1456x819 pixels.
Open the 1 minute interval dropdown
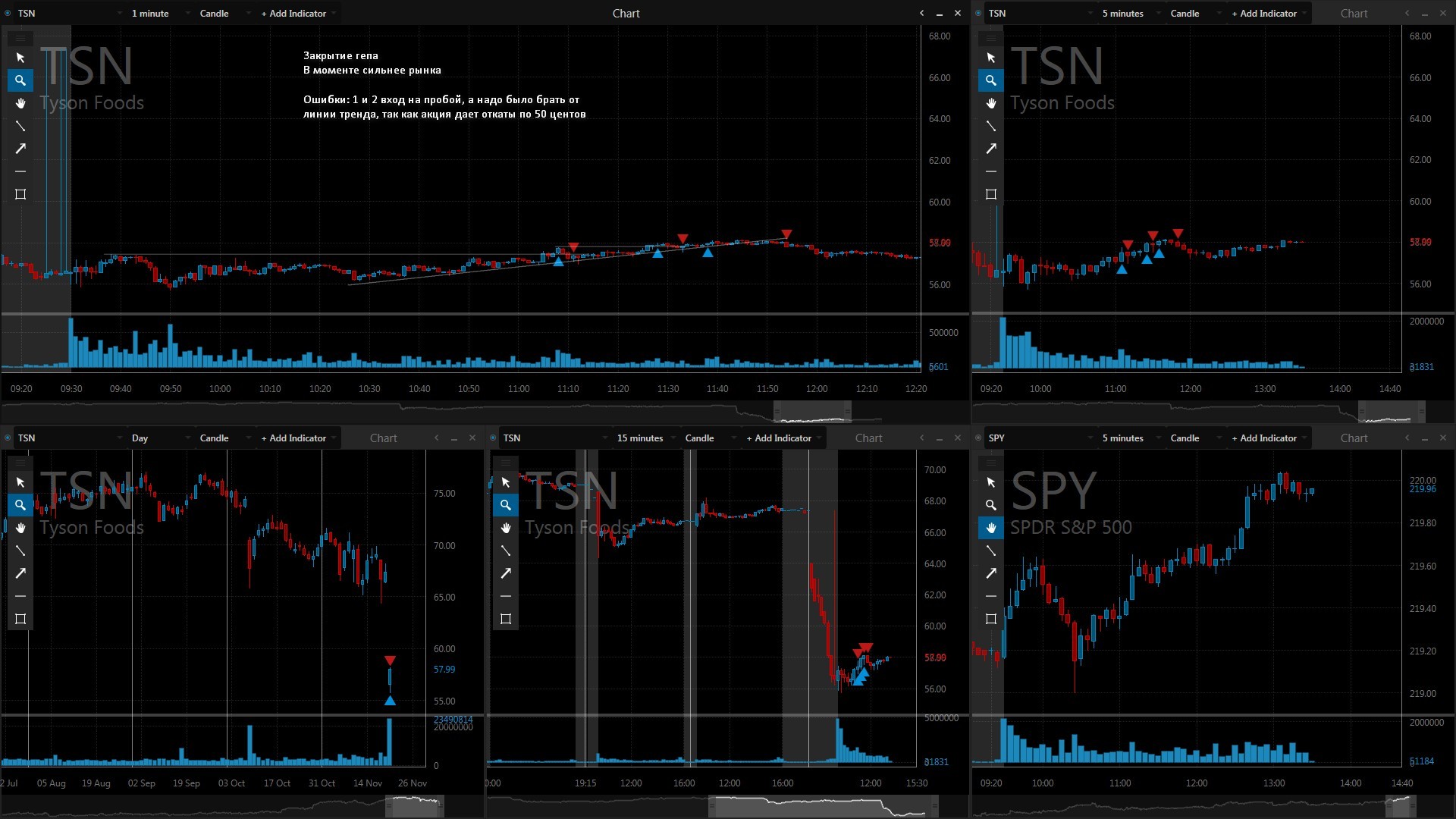click(x=159, y=14)
